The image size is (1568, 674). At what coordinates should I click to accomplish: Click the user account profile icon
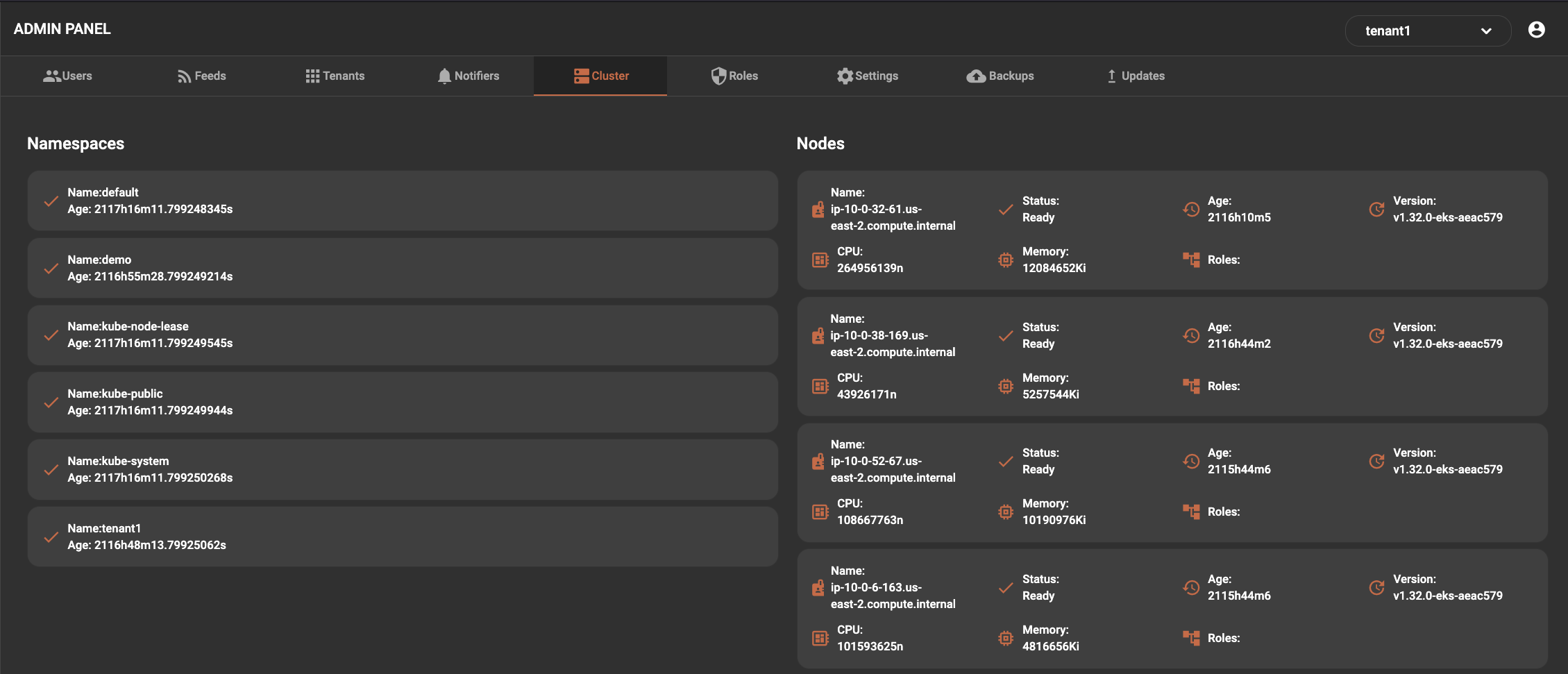[1536, 30]
